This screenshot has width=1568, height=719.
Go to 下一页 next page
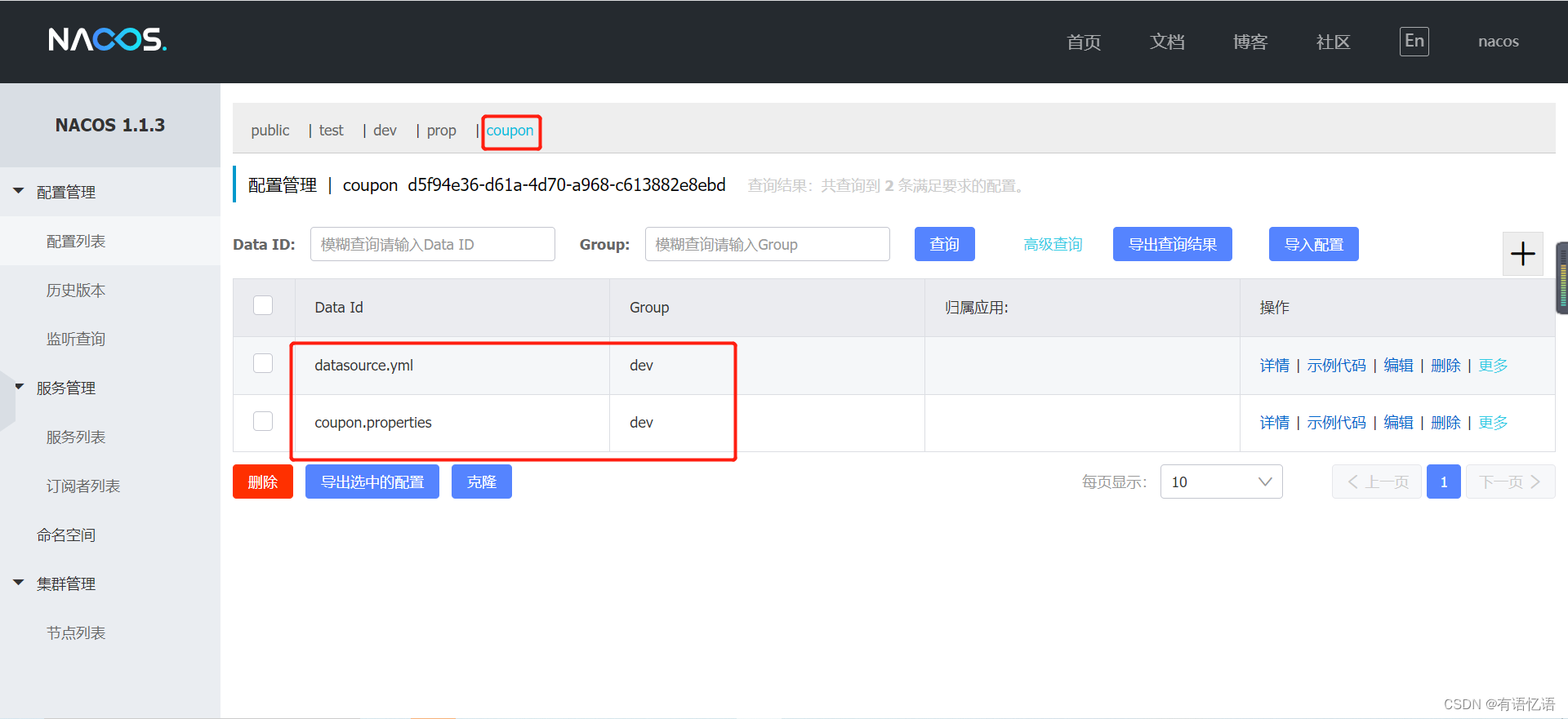[1511, 482]
